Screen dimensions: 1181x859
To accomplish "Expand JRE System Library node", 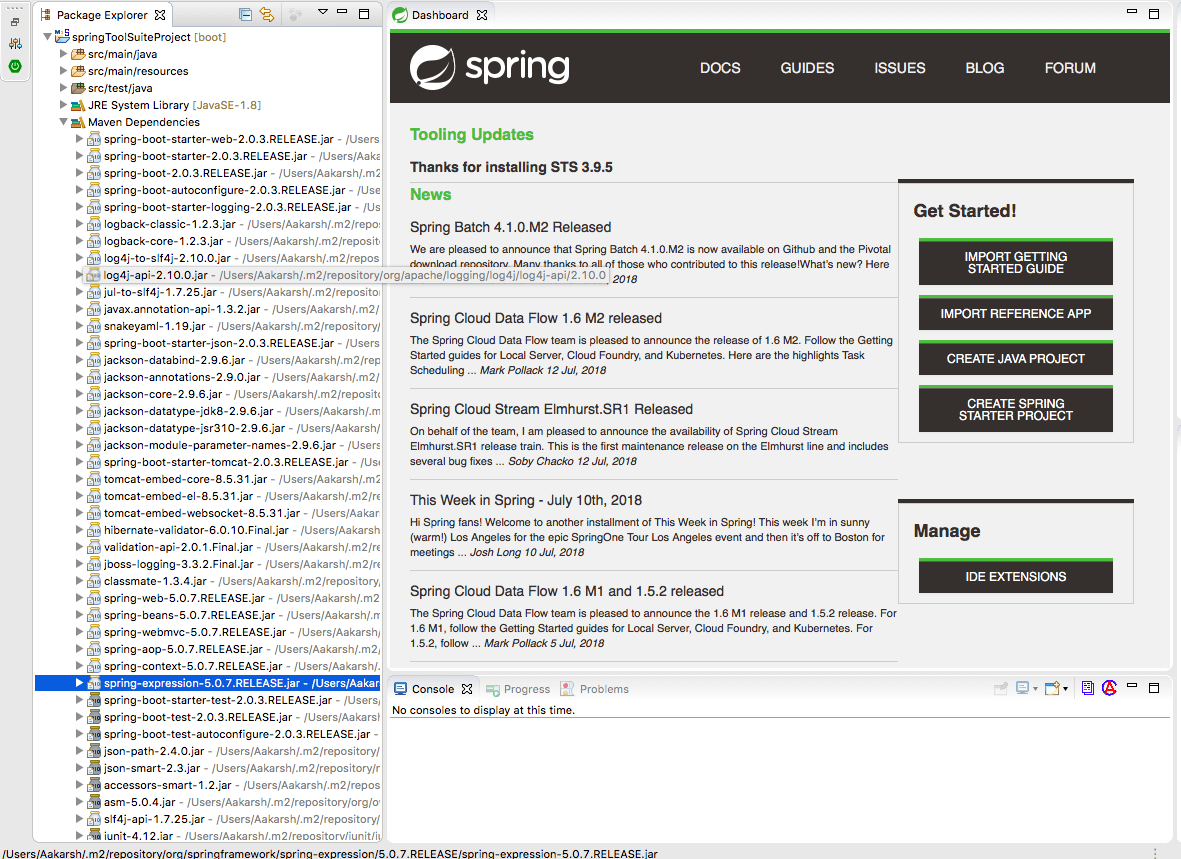I will click(x=63, y=105).
